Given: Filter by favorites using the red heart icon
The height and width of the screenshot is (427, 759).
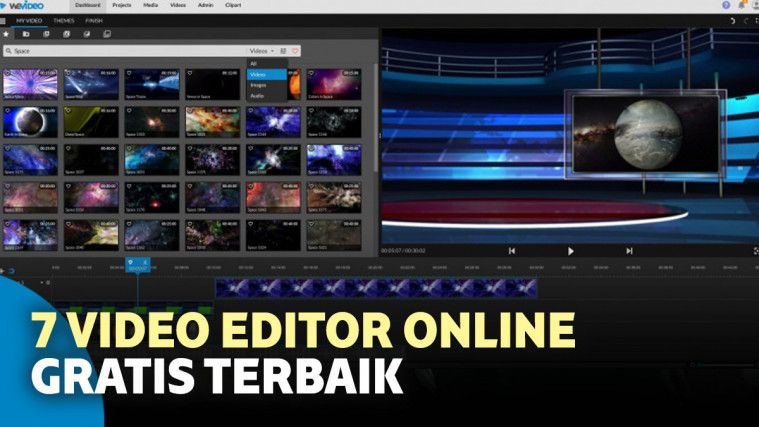Looking at the screenshot, I should 295,51.
